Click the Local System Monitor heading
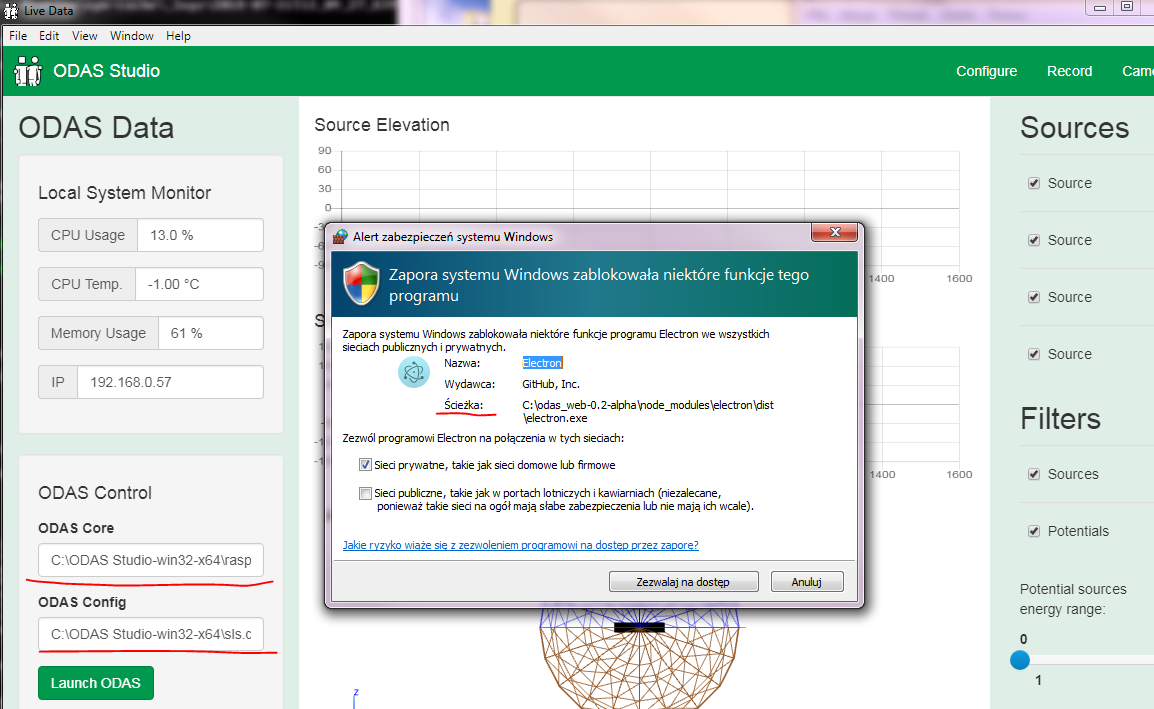 pyautogui.click(x=124, y=193)
